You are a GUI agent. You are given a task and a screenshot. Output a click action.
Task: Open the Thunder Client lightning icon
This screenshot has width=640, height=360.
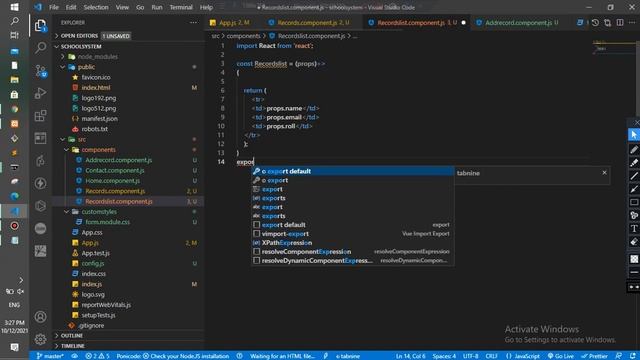click(40, 183)
